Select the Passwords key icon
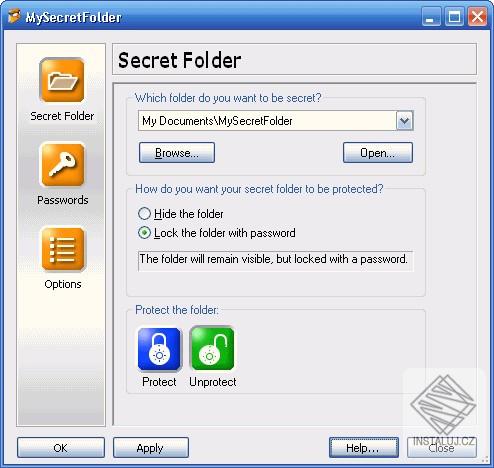Viewport: 494px width, 468px height. 62,164
